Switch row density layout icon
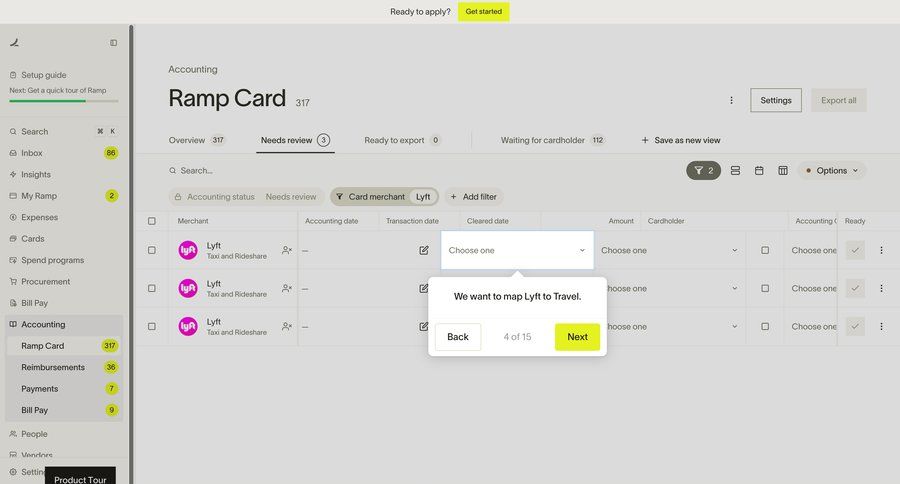Viewport: 900px width, 484px height. (x=735, y=171)
